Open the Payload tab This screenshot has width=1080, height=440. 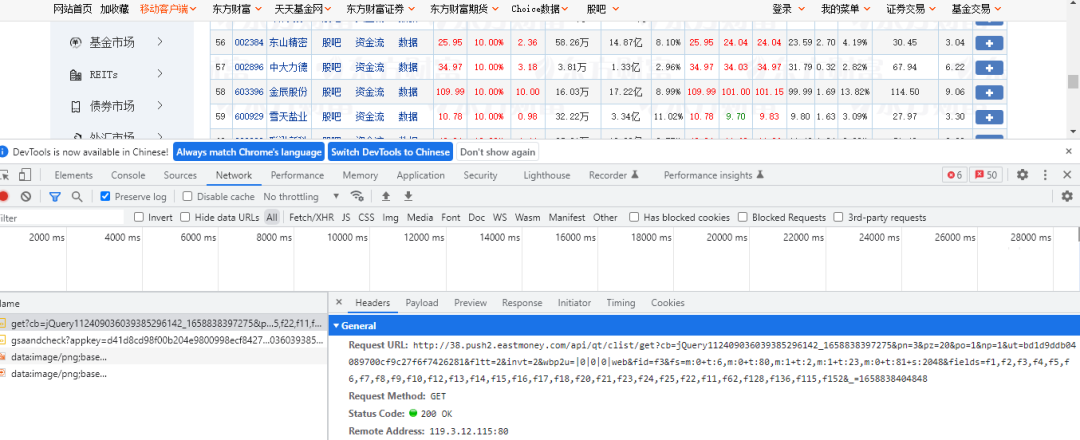[x=422, y=302]
